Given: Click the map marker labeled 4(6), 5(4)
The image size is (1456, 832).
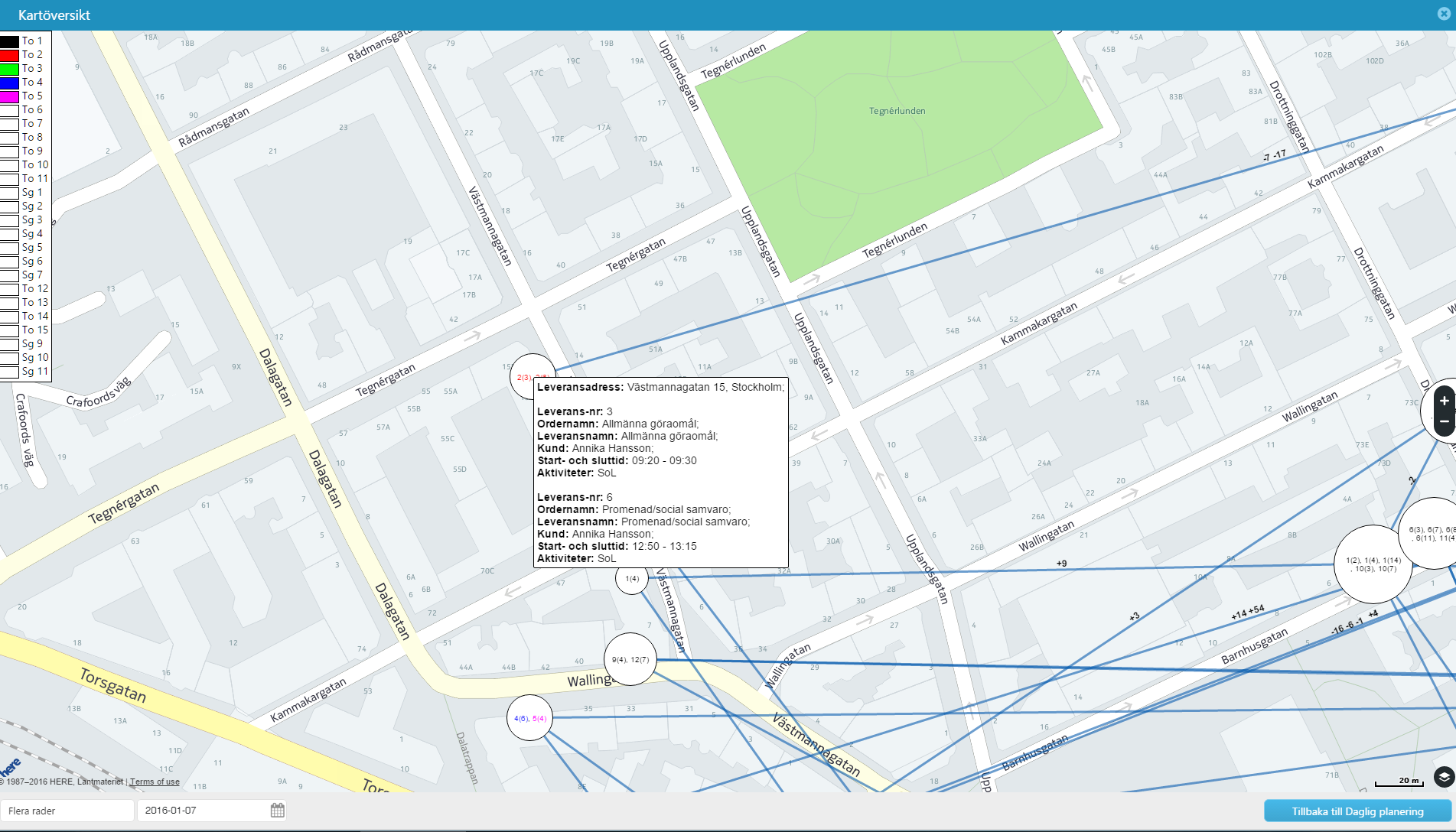Looking at the screenshot, I should click(x=530, y=718).
